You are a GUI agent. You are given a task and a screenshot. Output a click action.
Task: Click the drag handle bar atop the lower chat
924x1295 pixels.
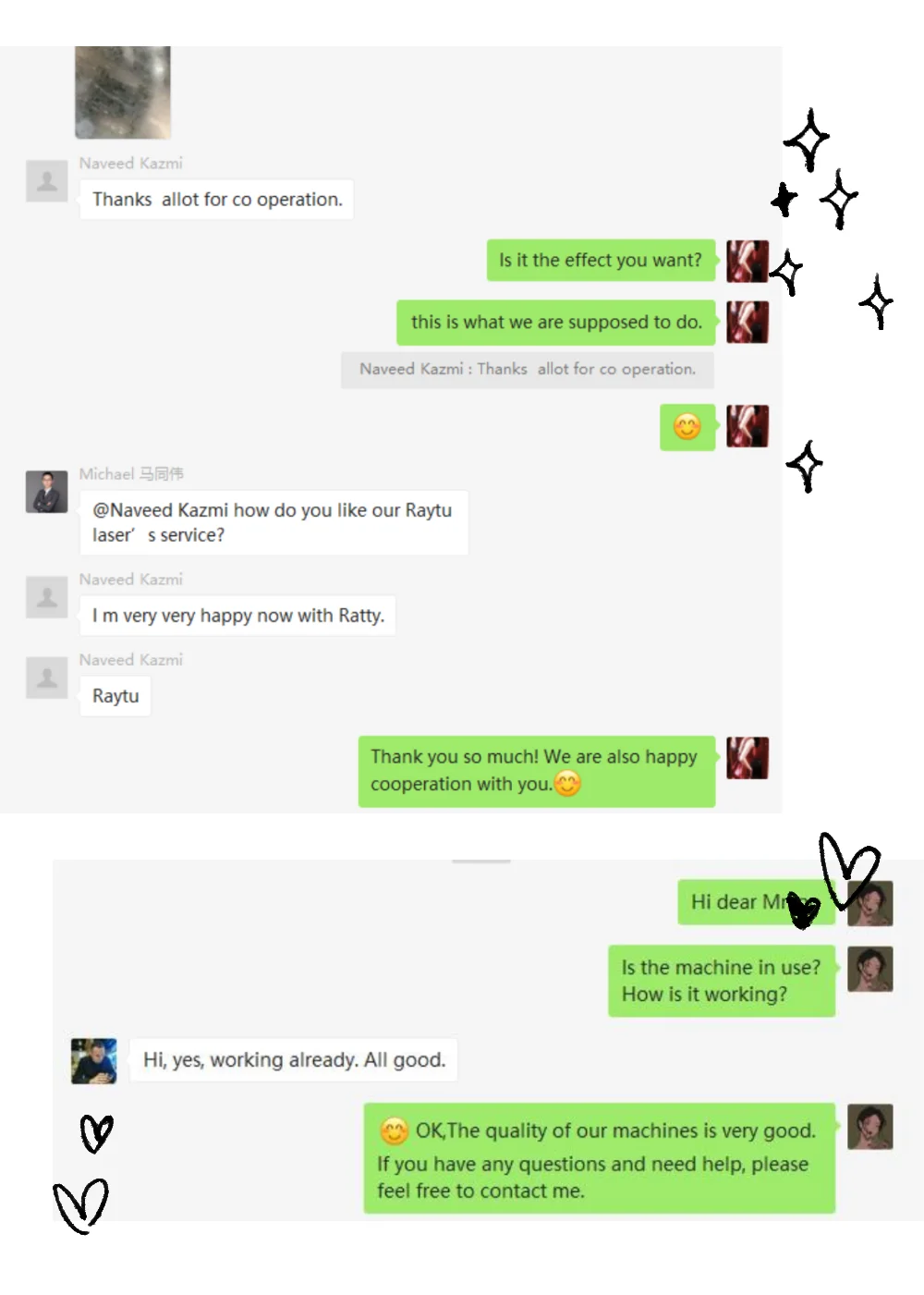pos(481,861)
